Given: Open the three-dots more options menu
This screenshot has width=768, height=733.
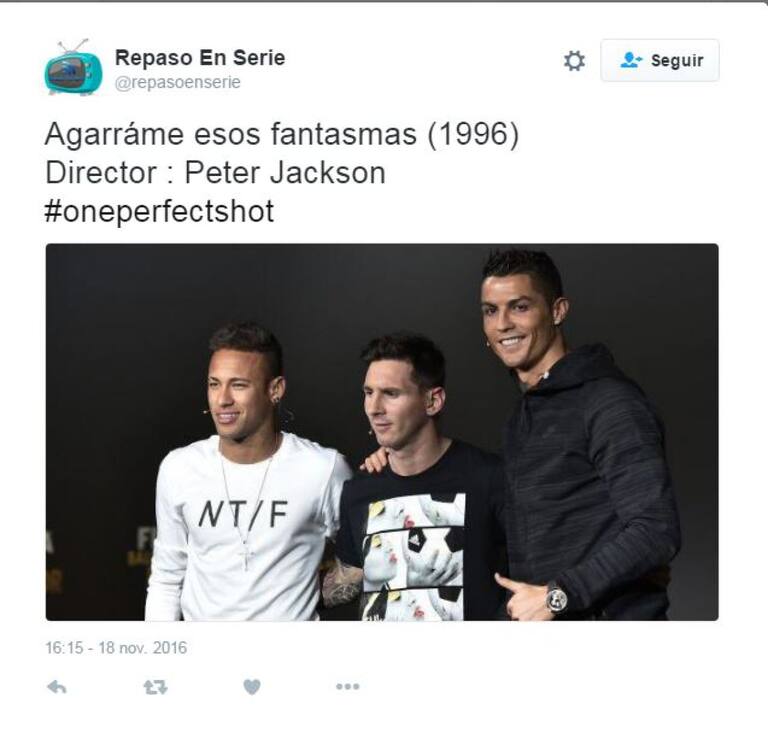Looking at the screenshot, I should 348,686.
